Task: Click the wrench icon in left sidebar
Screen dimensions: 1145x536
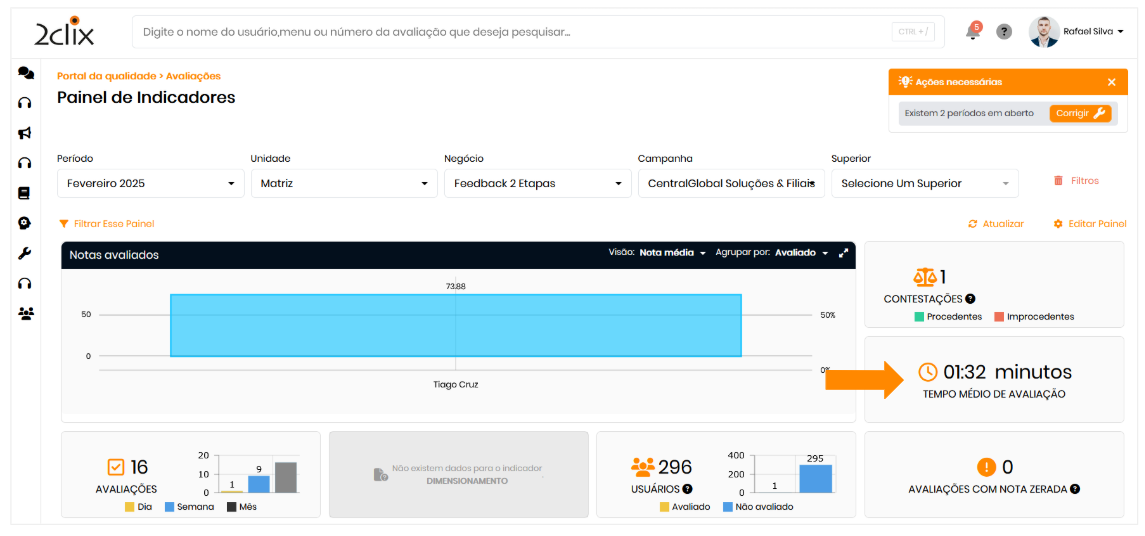Action: pyautogui.click(x=25, y=253)
